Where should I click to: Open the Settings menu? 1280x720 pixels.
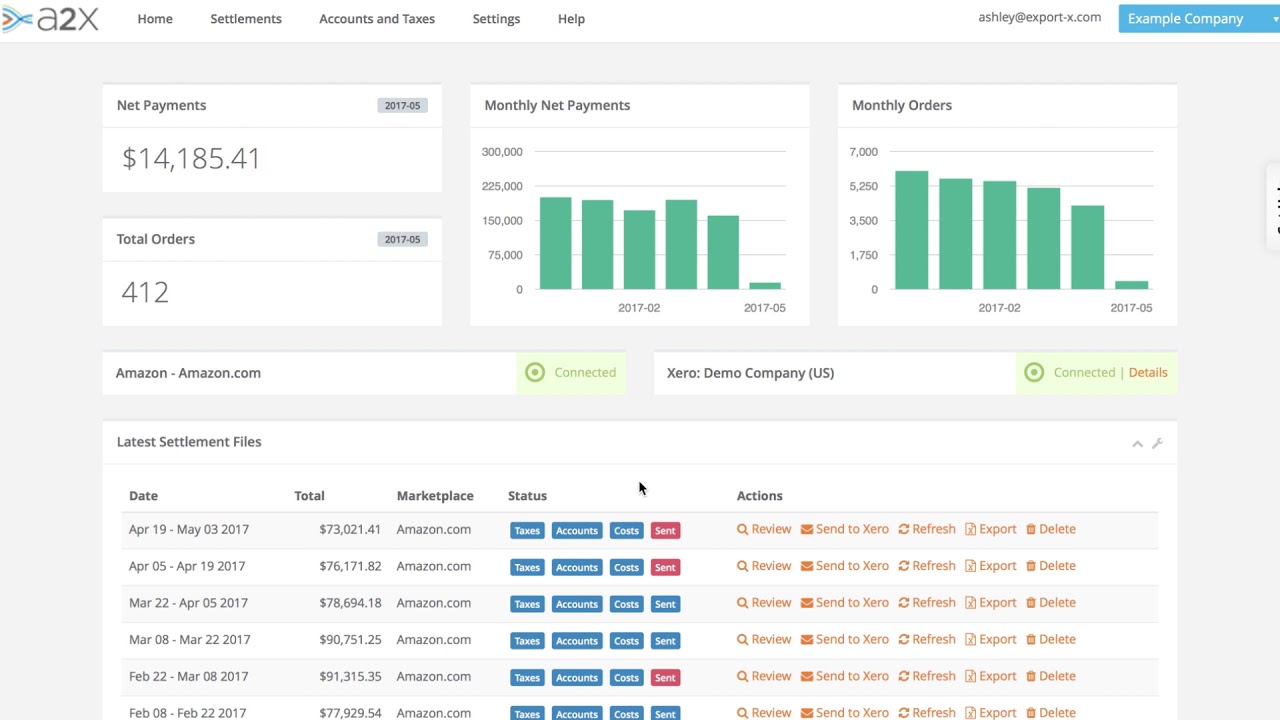click(496, 19)
